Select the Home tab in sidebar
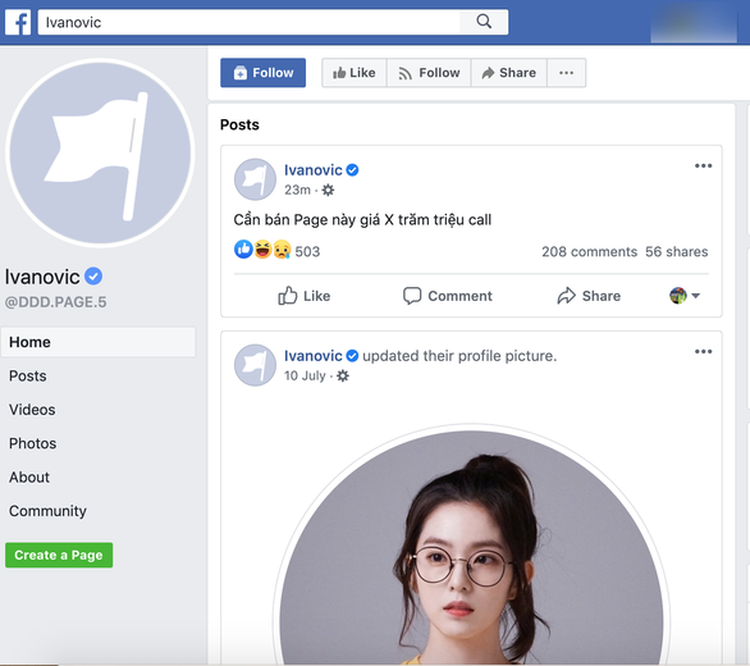750x666 pixels. 98,342
